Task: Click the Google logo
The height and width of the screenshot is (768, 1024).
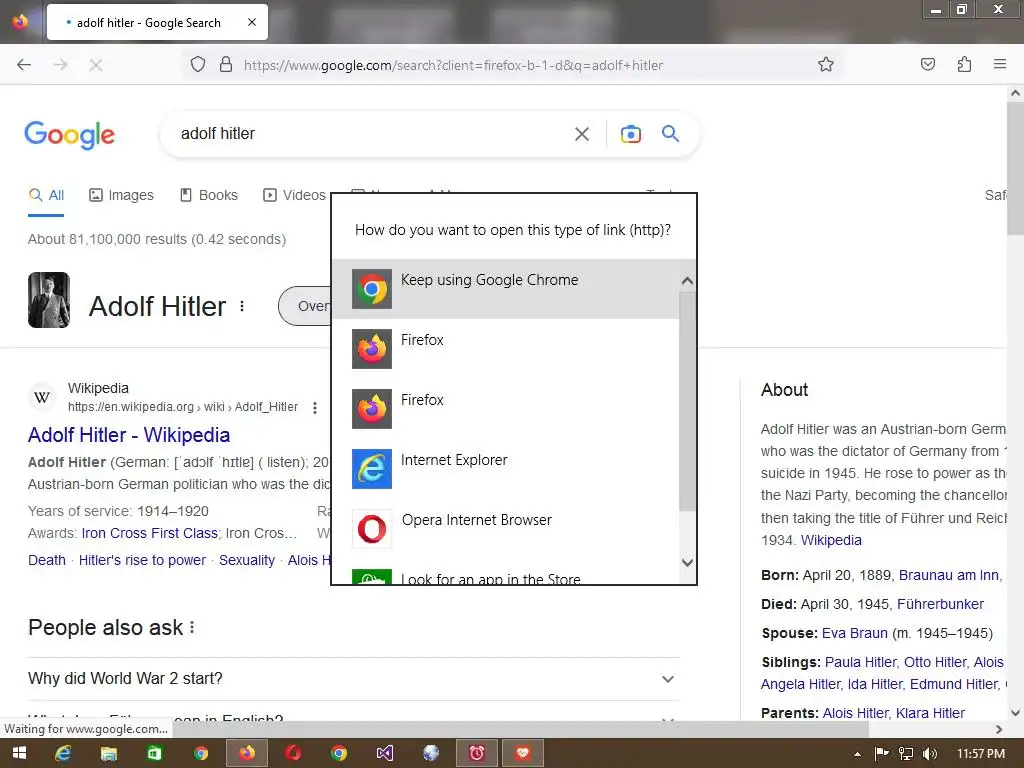Action: click(70, 135)
